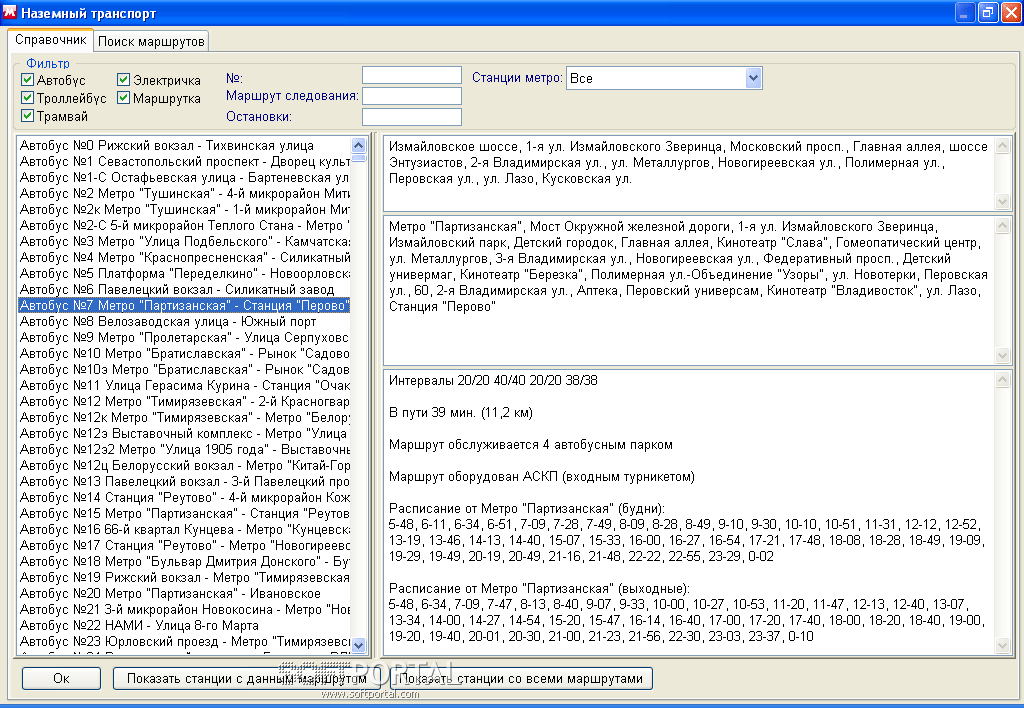This screenshot has height=708, width=1024.
Task: Click streets panel scroll up arrow
Action: (1003, 146)
